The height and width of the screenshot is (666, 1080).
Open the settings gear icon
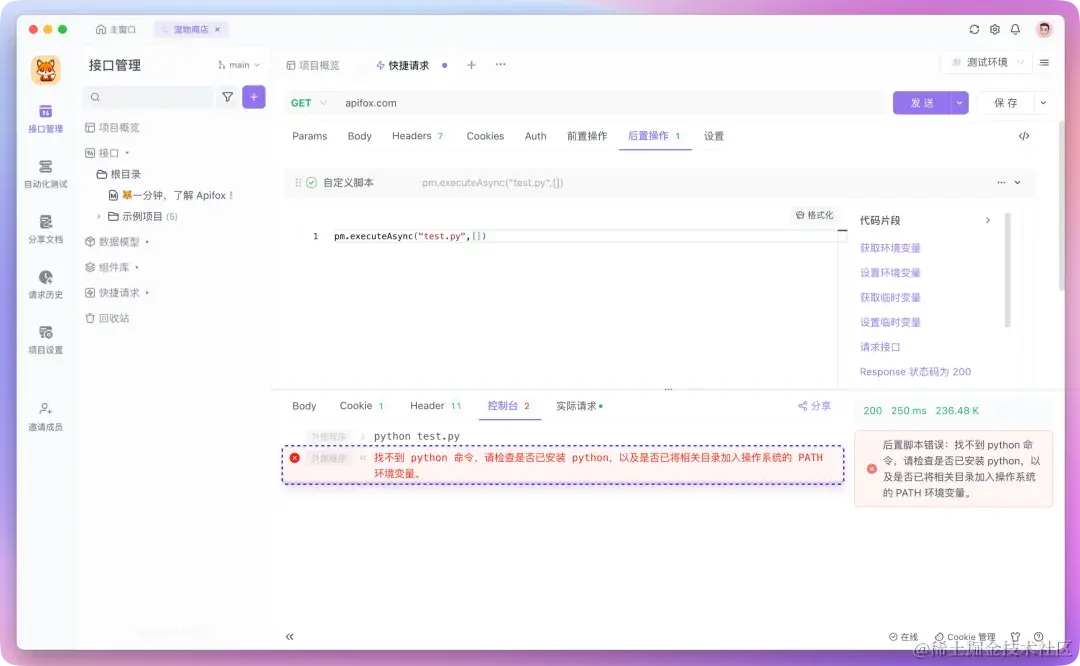coord(994,30)
